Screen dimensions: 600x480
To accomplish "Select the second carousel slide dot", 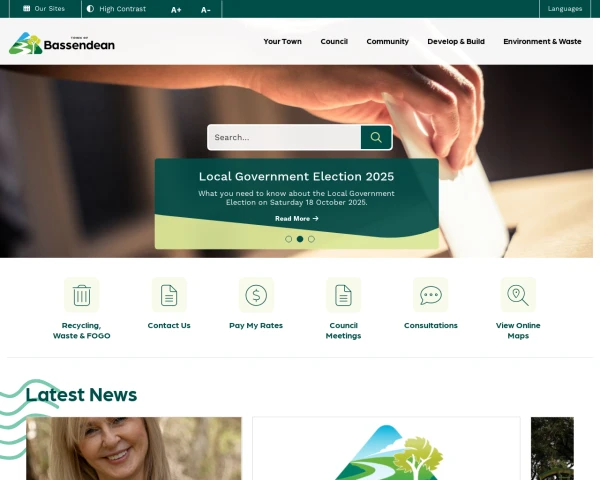I will 300,239.
